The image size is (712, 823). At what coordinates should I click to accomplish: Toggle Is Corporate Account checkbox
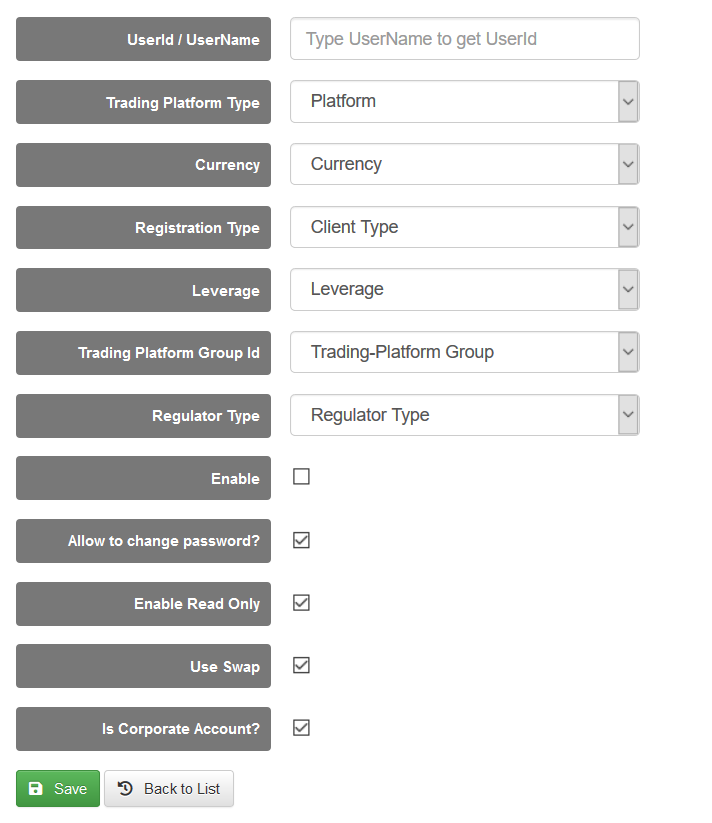[x=301, y=728]
